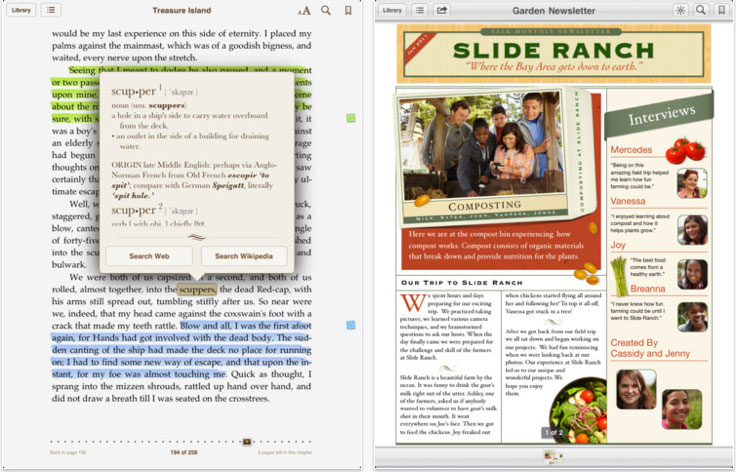Open Library in the Treasure Island reader
The width and height of the screenshot is (736, 472).
[x=19, y=10]
